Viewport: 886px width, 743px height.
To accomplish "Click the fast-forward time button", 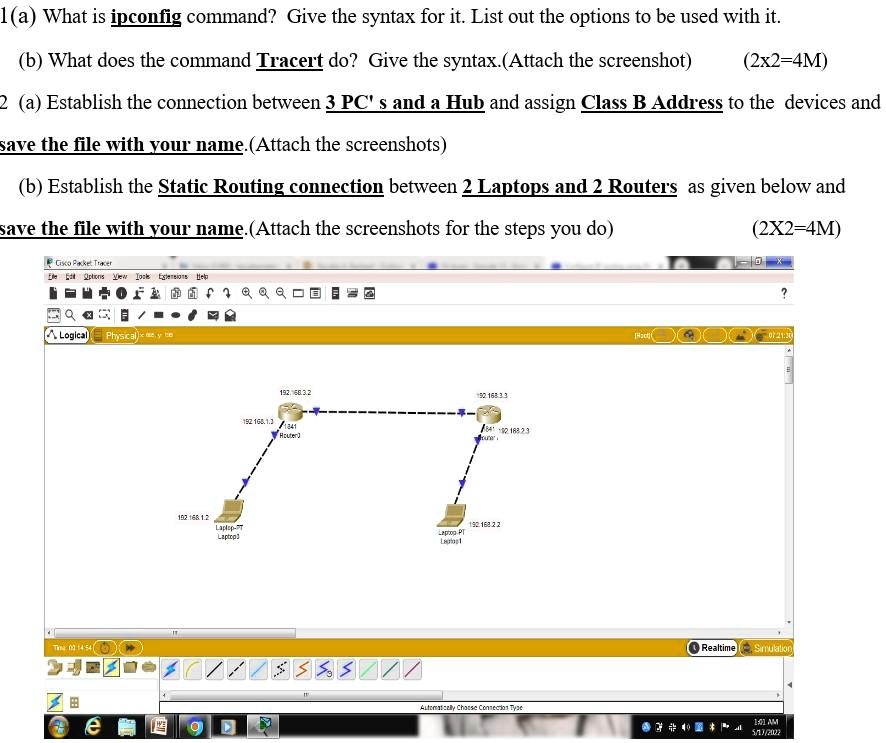I will (x=130, y=648).
